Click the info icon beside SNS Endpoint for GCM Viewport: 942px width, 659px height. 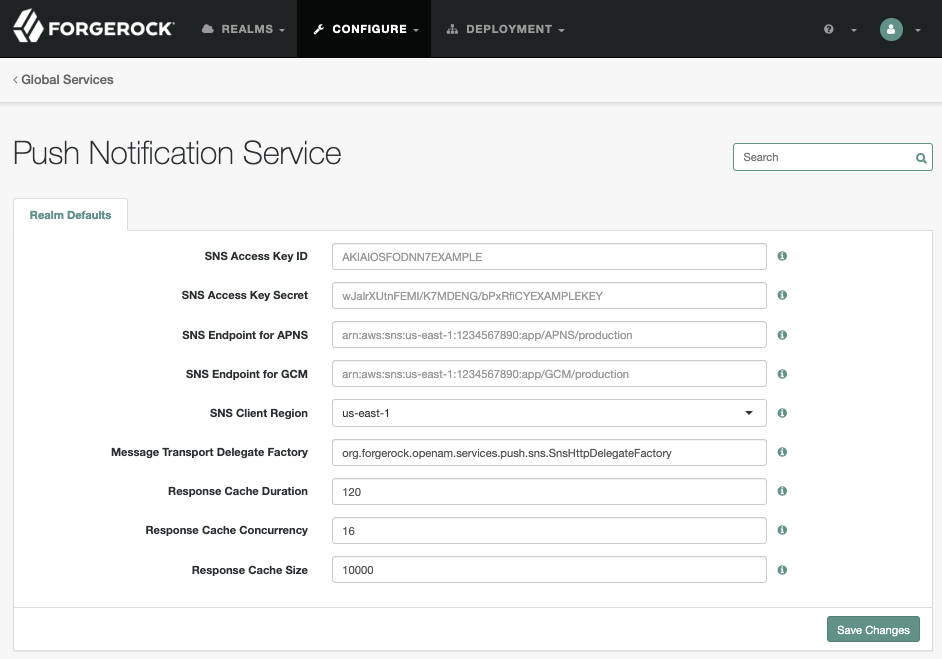point(781,374)
